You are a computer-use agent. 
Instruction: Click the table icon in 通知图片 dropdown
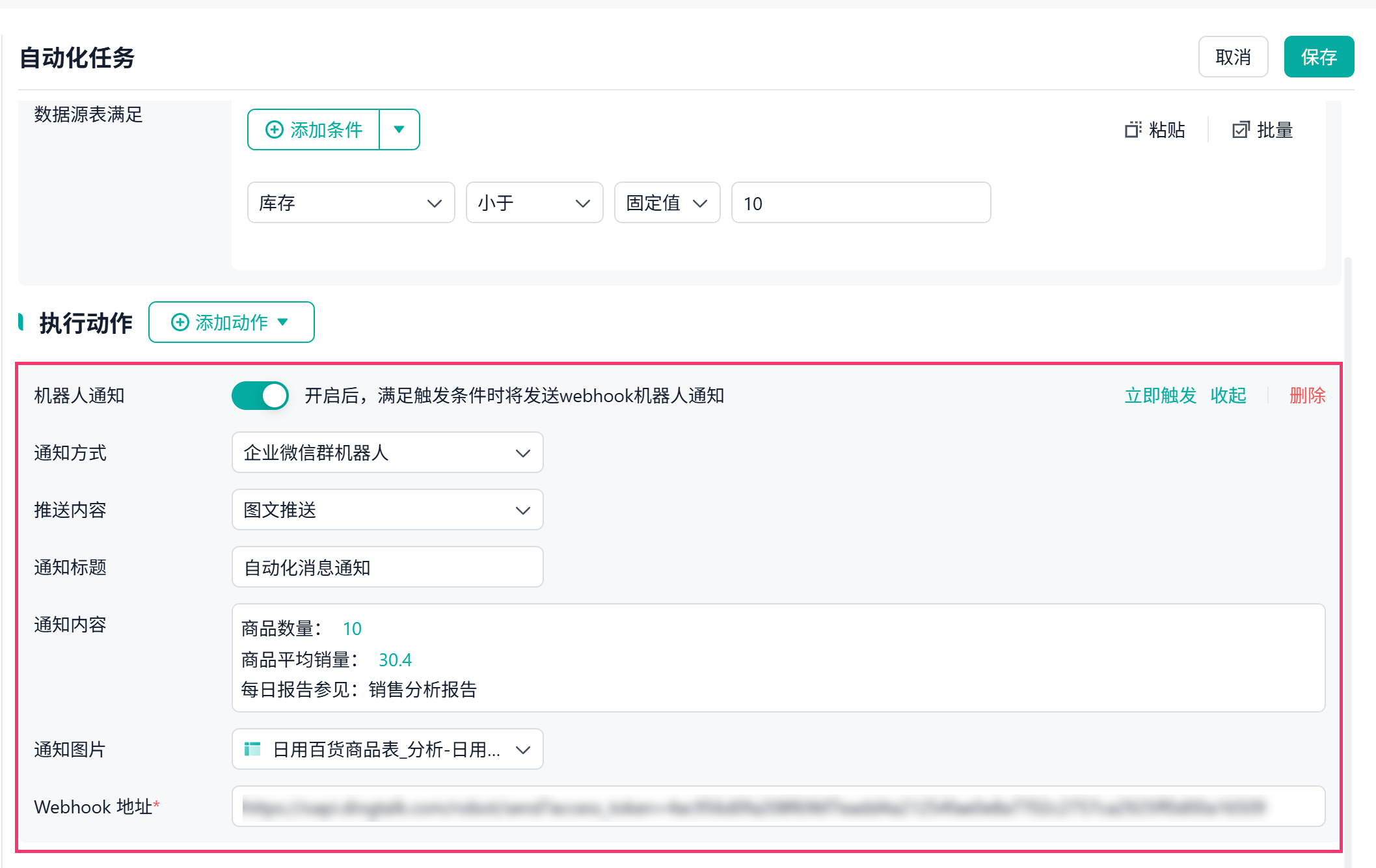pyautogui.click(x=252, y=750)
